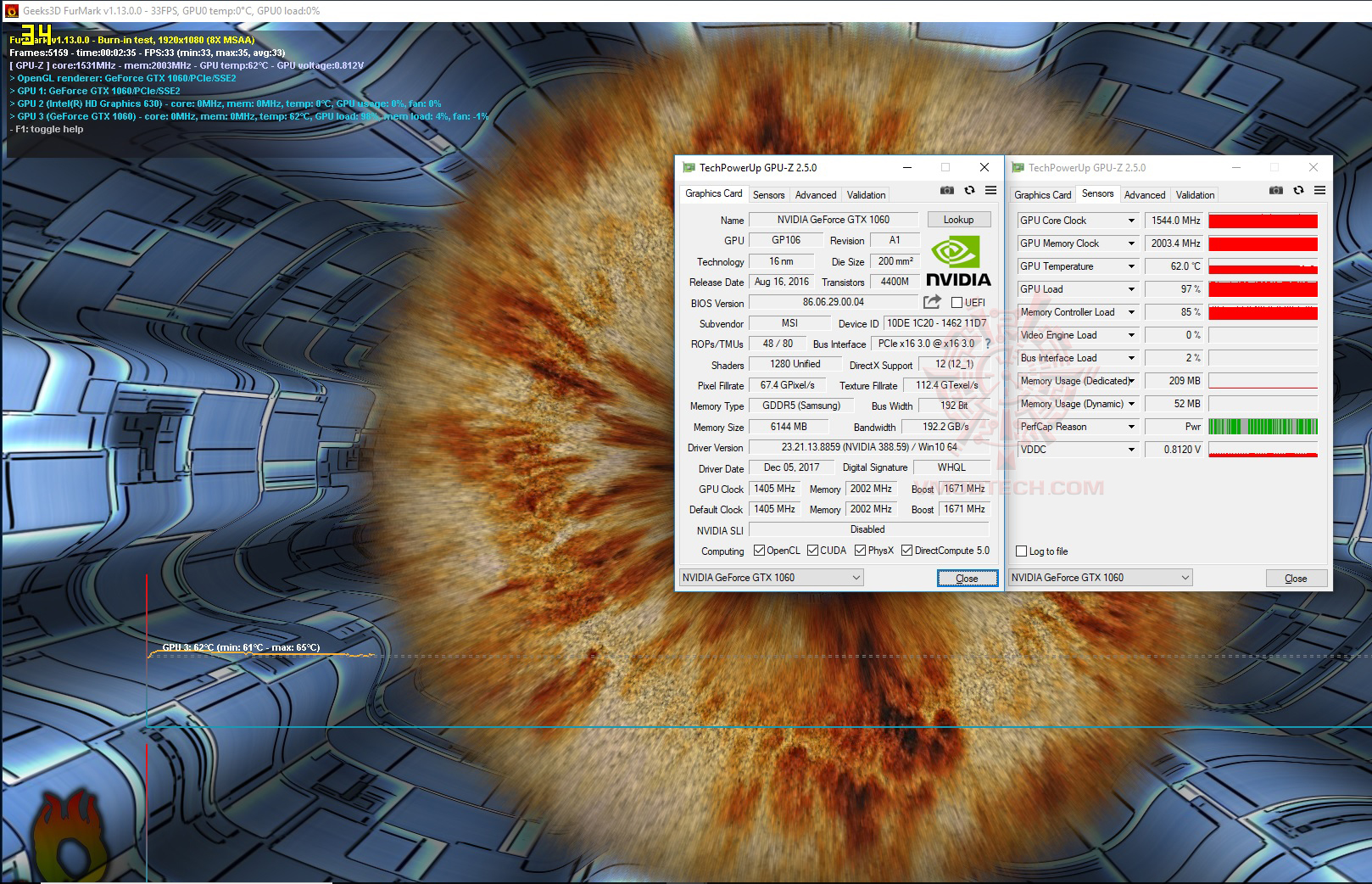Click the 0.8120 V VDDC value
This screenshot has width=1372, height=884.
click(x=1174, y=450)
